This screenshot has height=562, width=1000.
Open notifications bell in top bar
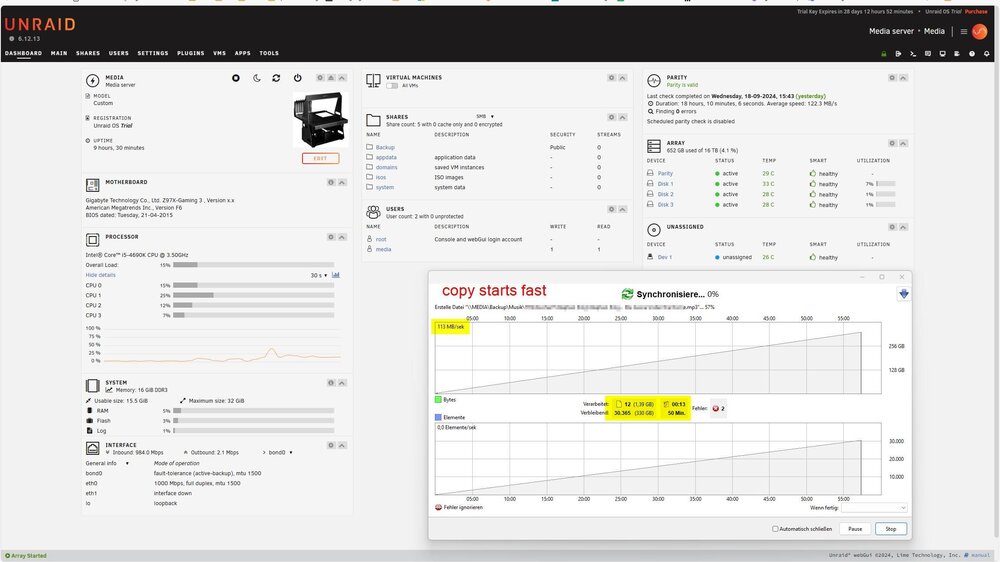[986, 54]
